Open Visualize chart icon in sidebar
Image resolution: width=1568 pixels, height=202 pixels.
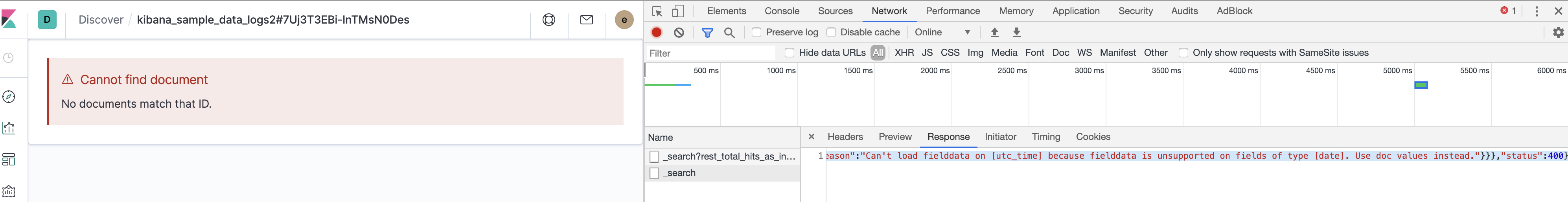coord(9,128)
